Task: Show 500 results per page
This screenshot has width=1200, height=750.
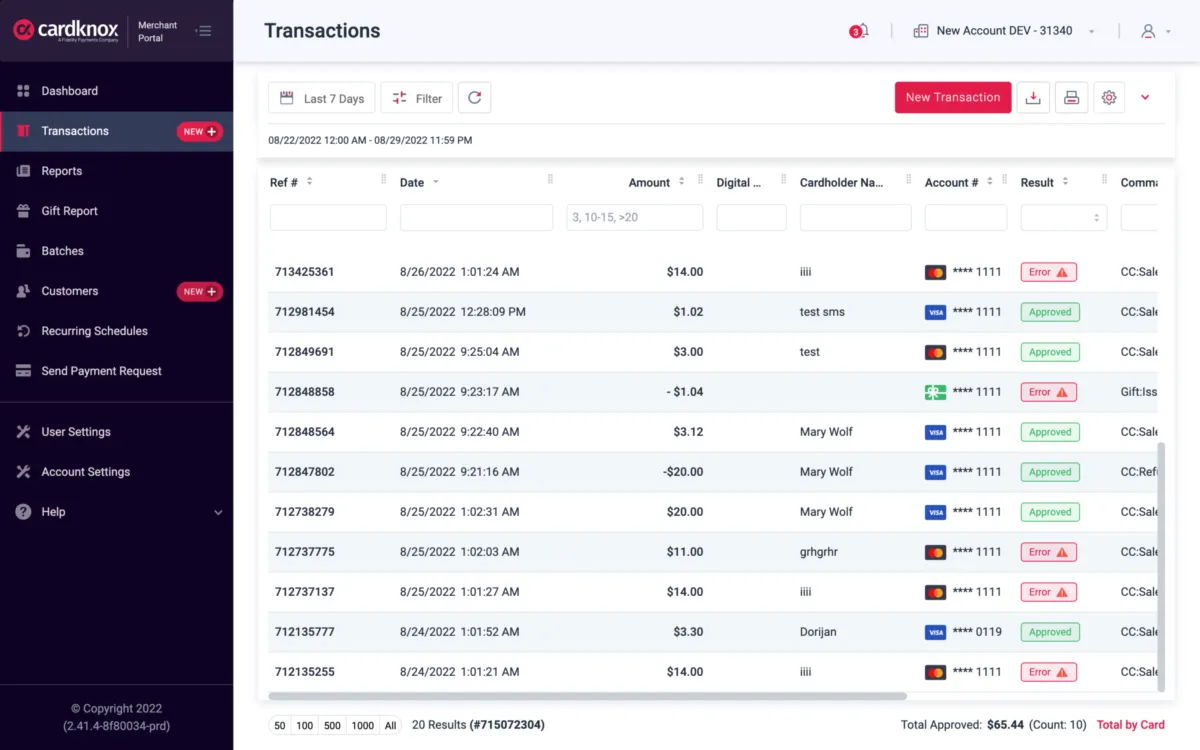Action: pyautogui.click(x=333, y=725)
